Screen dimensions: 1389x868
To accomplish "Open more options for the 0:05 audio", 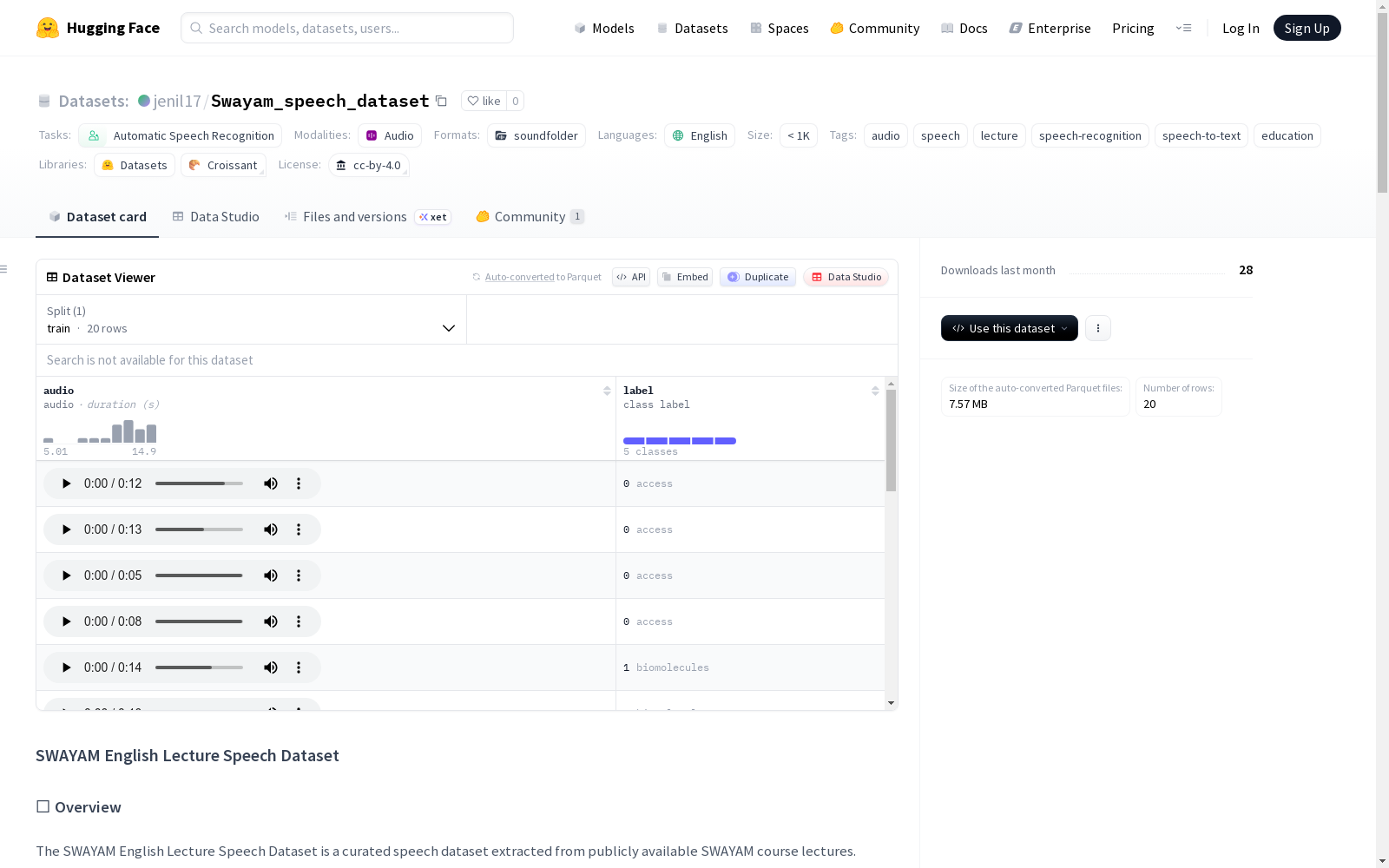I will coord(299,575).
